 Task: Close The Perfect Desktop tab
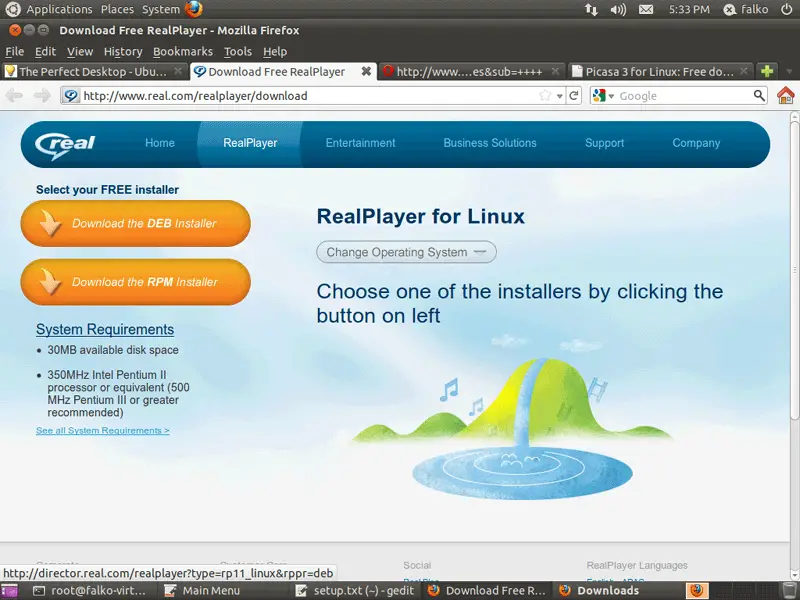(178, 71)
